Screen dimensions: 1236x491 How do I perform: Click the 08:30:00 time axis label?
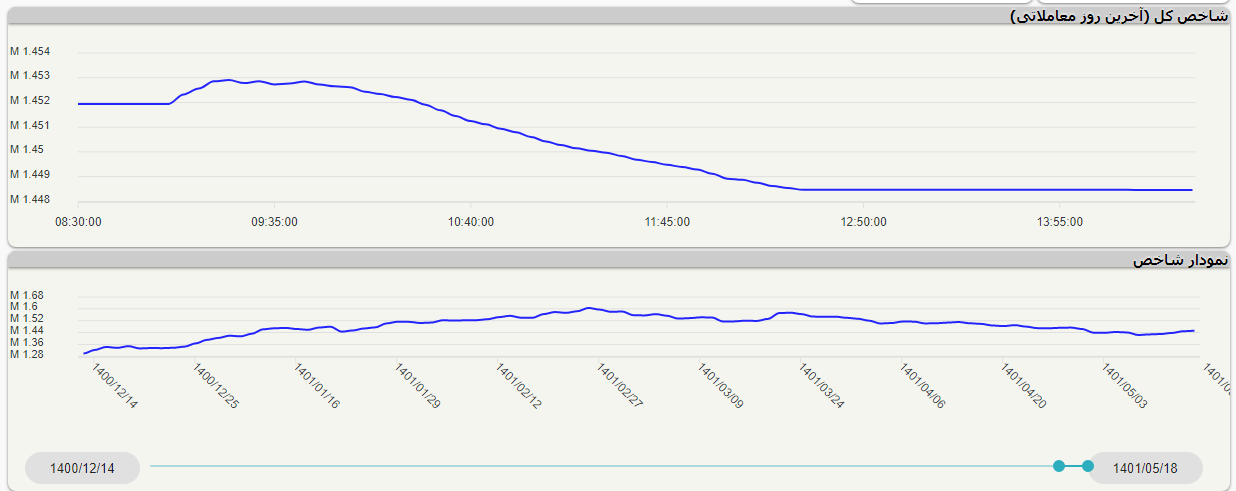pos(77,222)
